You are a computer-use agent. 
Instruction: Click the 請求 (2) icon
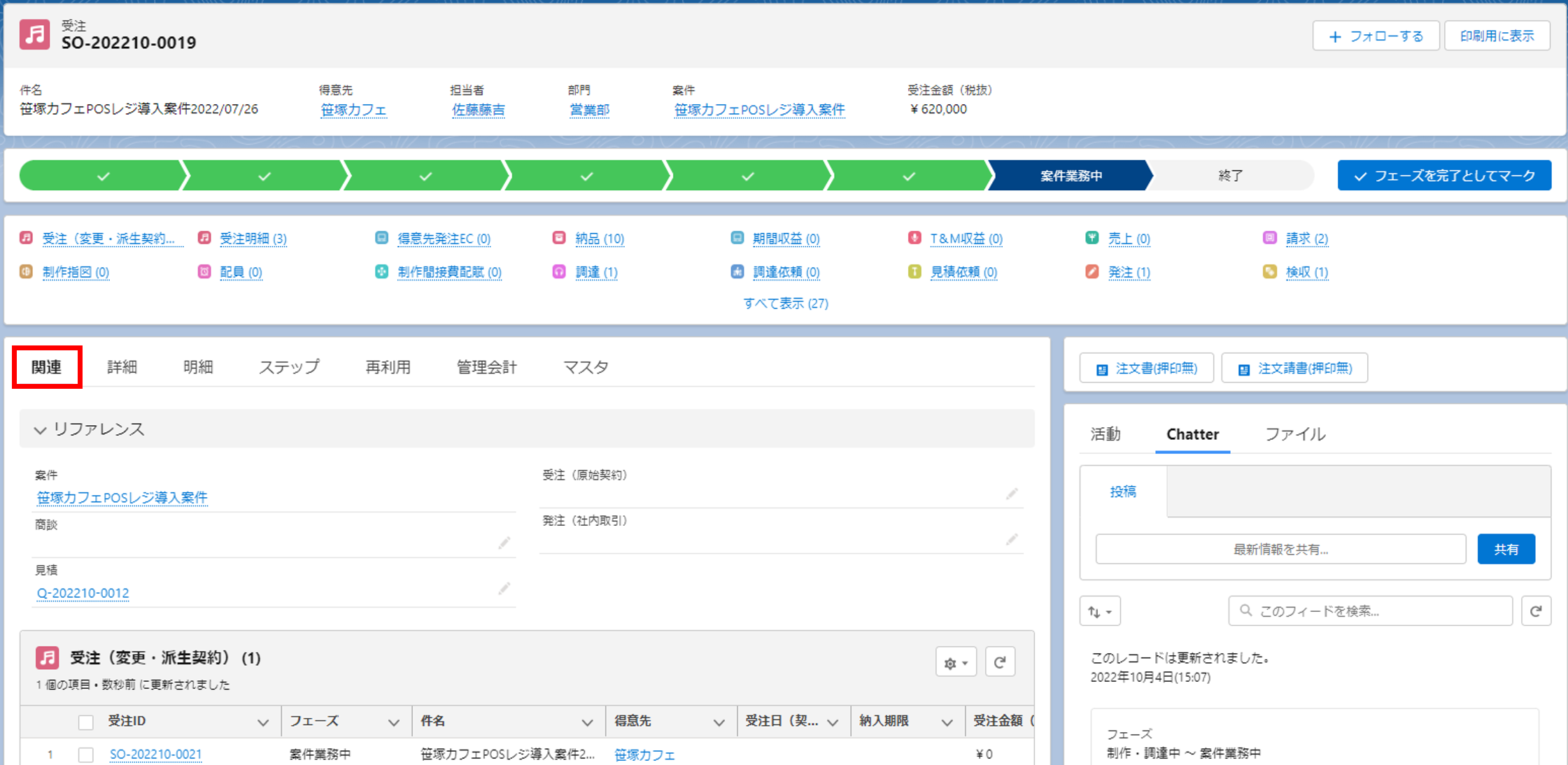pos(1270,238)
